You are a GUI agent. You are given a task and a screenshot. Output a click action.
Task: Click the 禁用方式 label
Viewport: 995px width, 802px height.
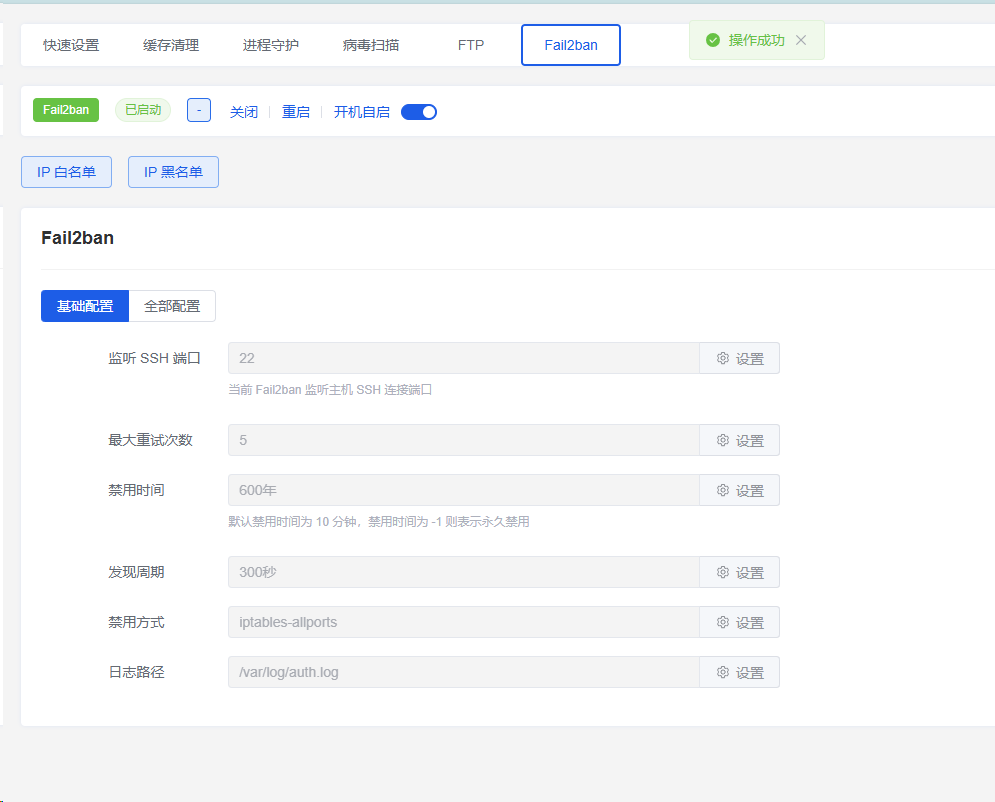click(x=136, y=622)
